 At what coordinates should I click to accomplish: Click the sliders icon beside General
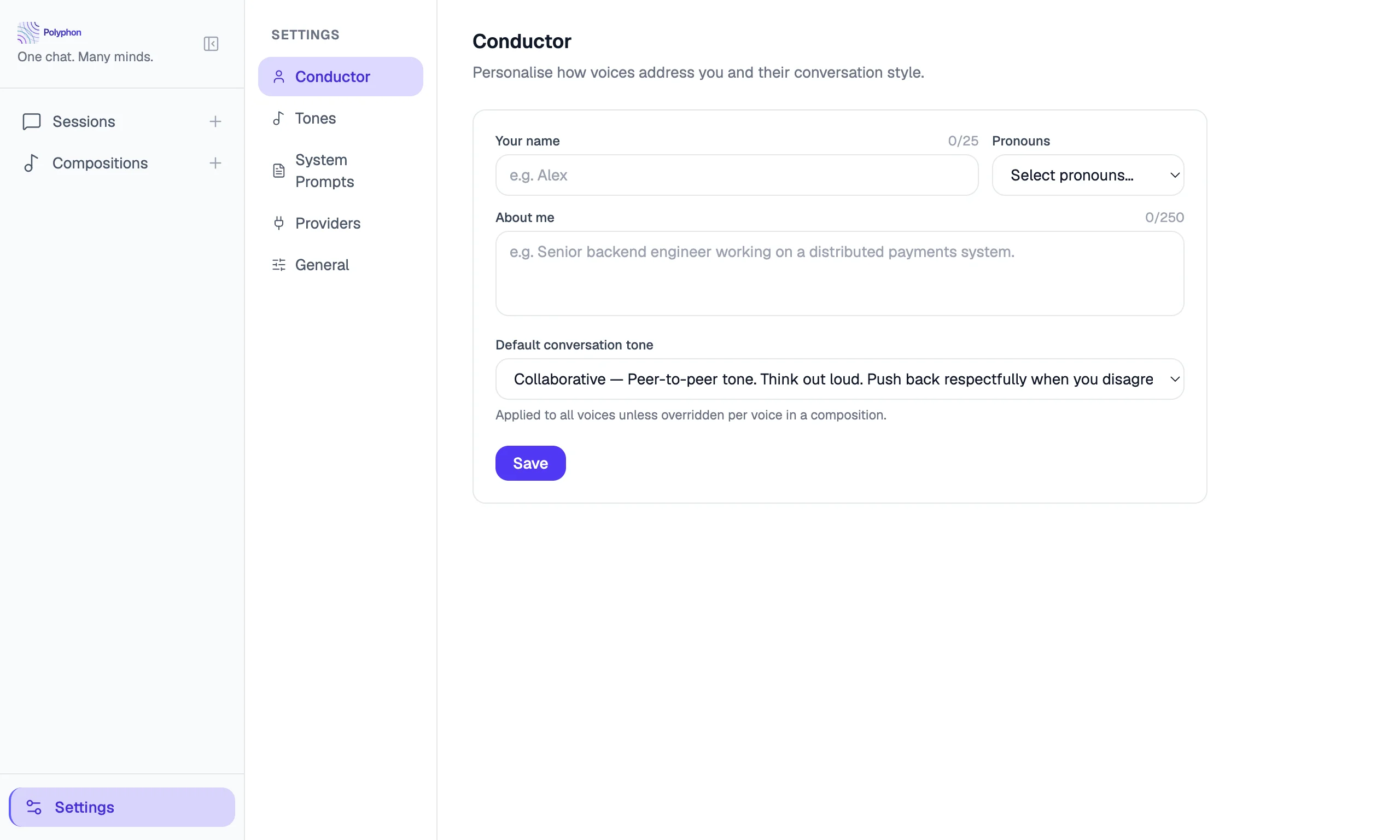click(278, 264)
